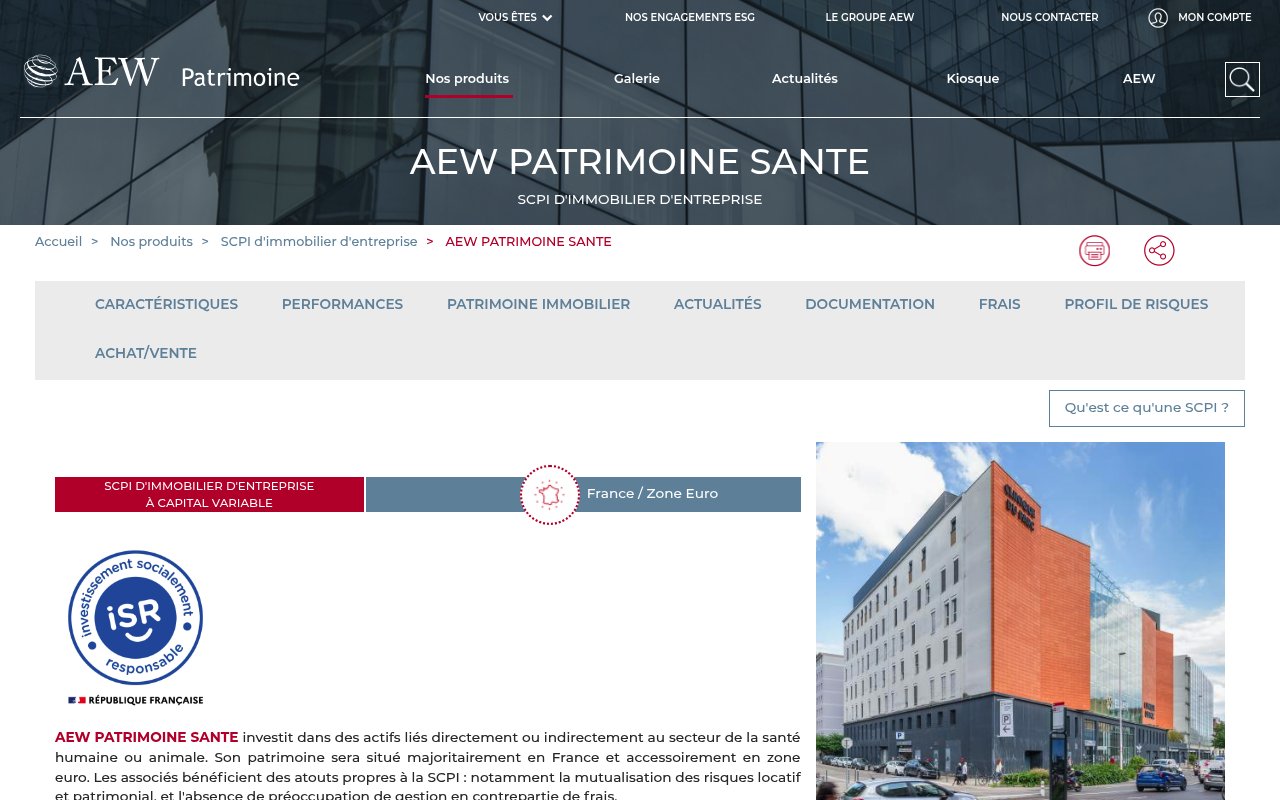This screenshot has height=800, width=1280.
Task: Go to SCPI d'immobilier d'entreprise breadcrumb
Action: click(x=319, y=241)
